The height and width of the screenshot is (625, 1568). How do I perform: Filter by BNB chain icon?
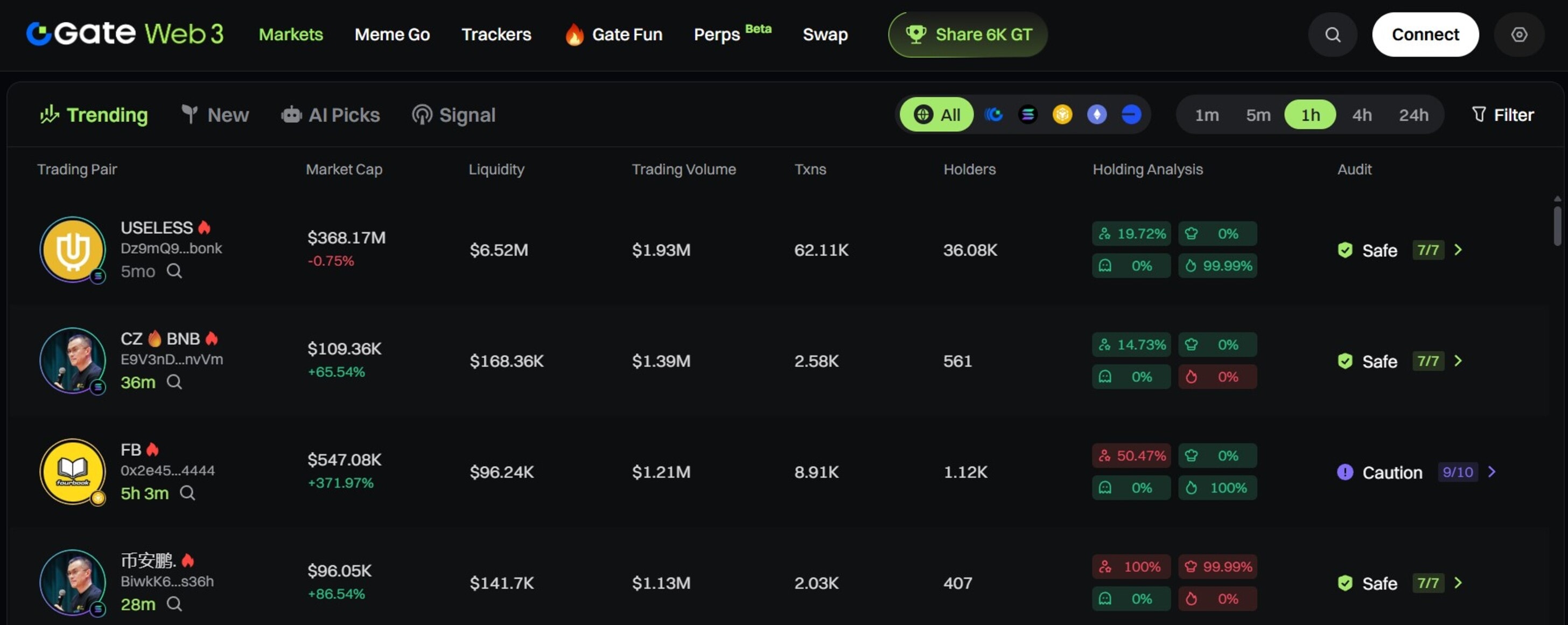[x=1062, y=115]
